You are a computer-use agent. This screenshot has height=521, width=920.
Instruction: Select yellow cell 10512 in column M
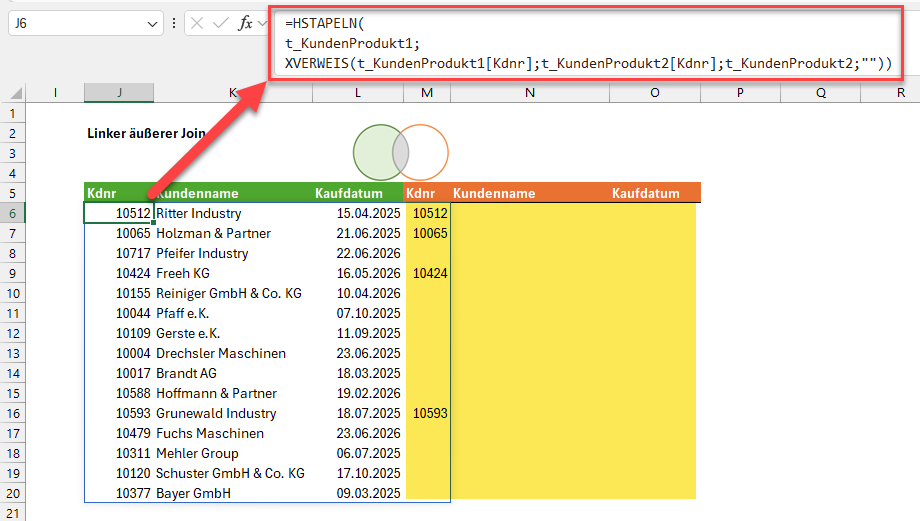(427, 214)
